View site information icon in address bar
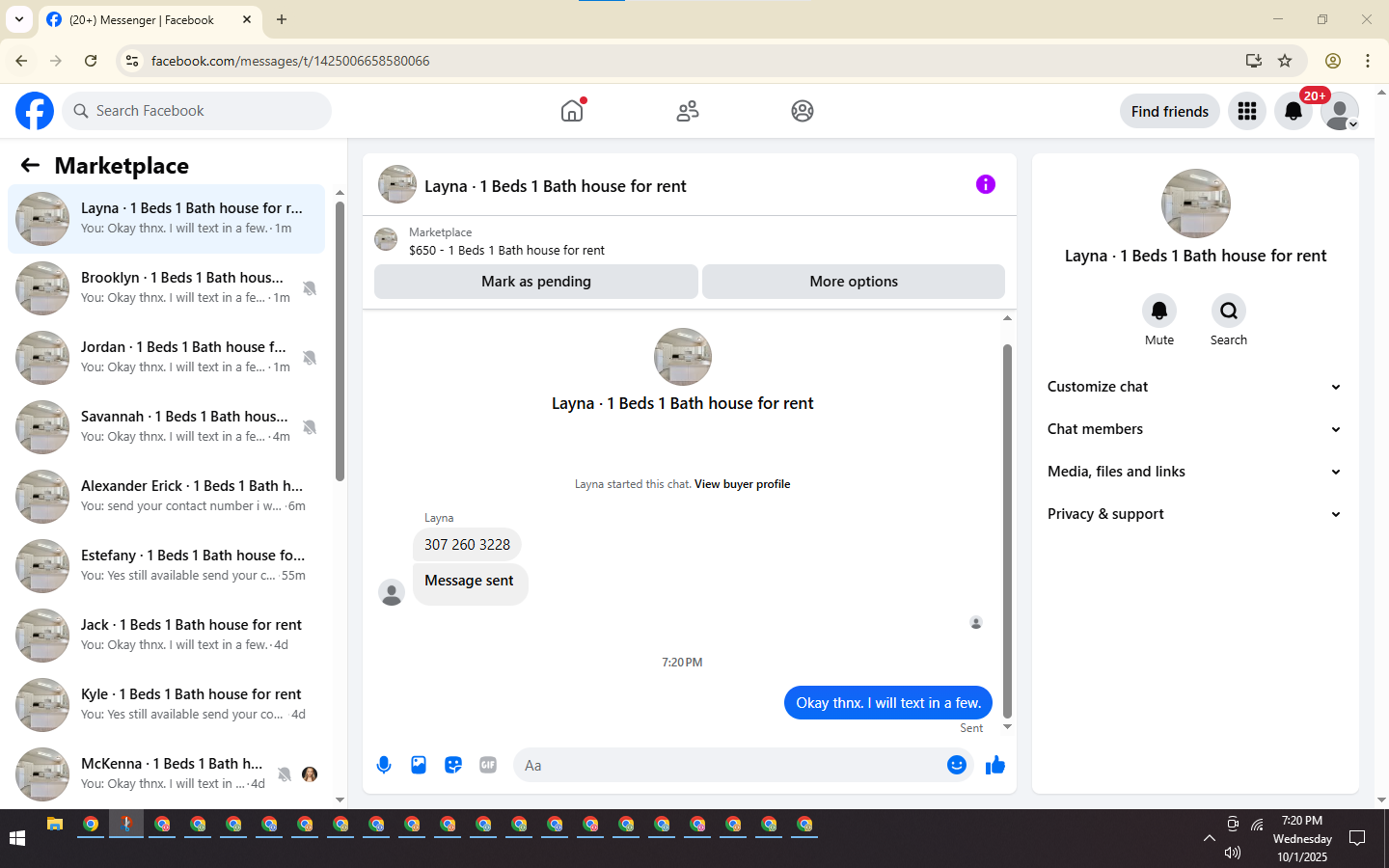The width and height of the screenshot is (1389, 868). (132, 61)
